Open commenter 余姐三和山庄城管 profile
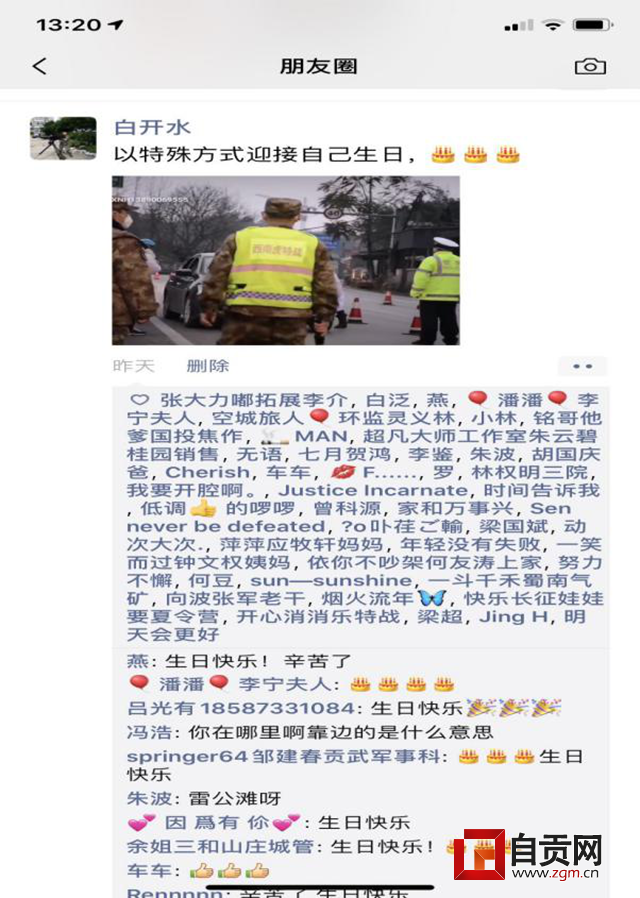 tap(220, 846)
